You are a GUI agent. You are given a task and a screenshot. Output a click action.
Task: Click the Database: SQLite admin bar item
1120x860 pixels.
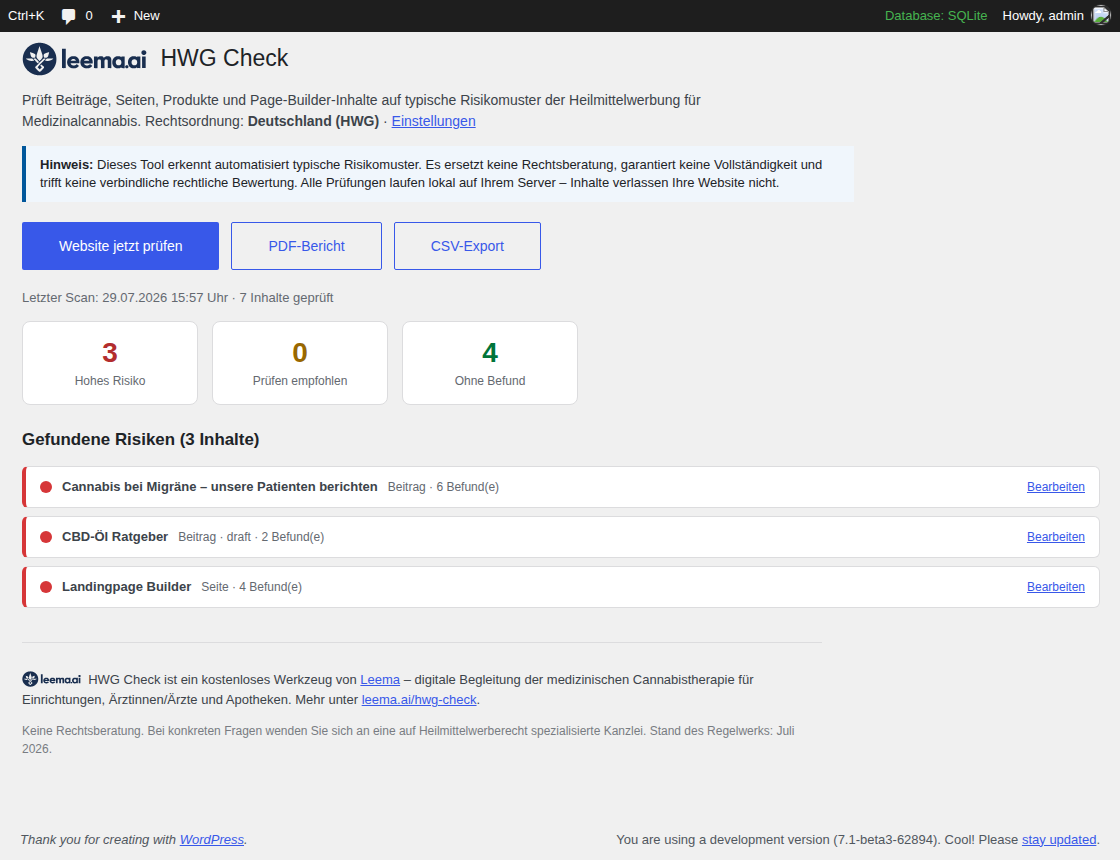click(x=936, y=16)
